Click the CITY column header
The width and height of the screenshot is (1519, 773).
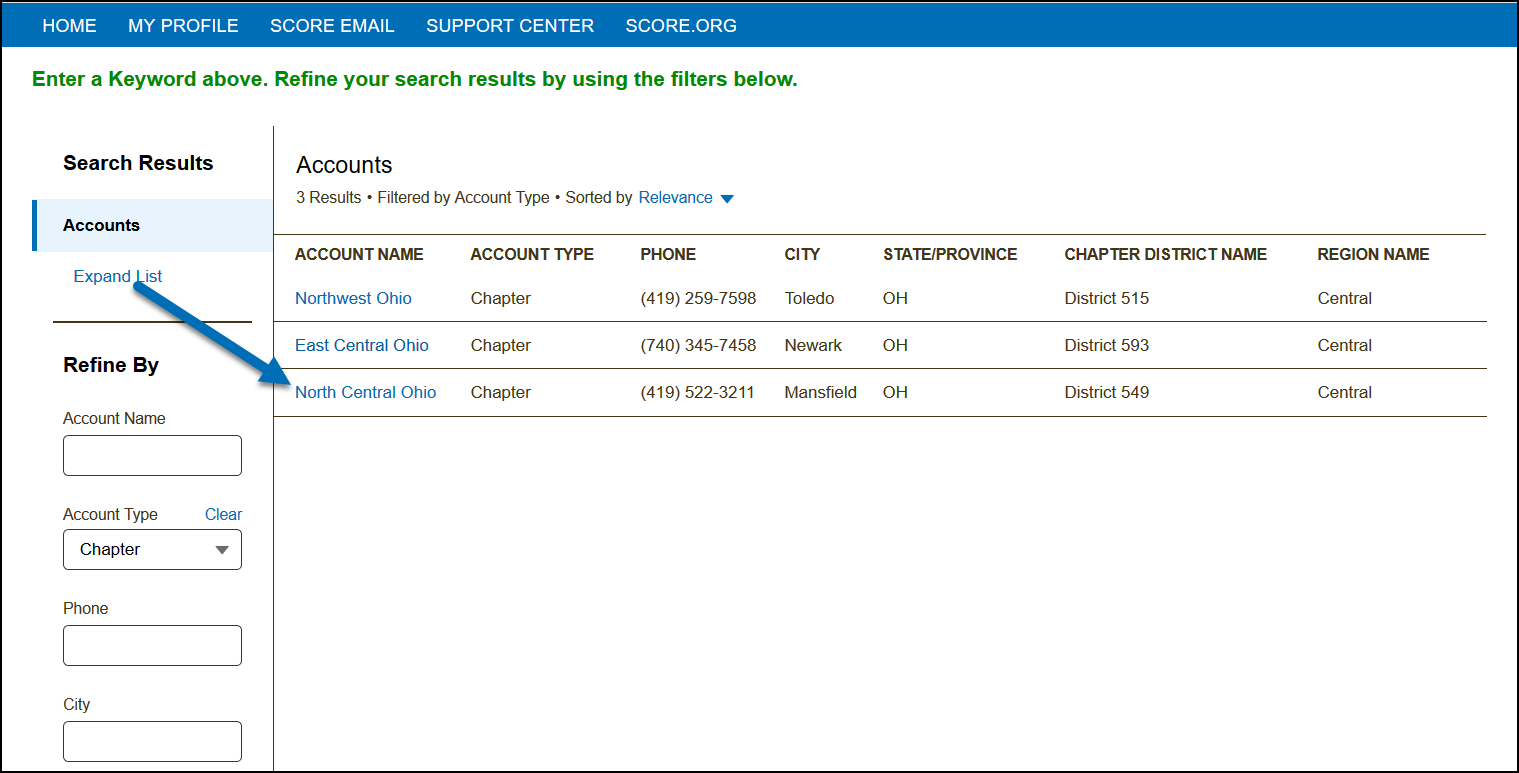(x=802, y=254)
